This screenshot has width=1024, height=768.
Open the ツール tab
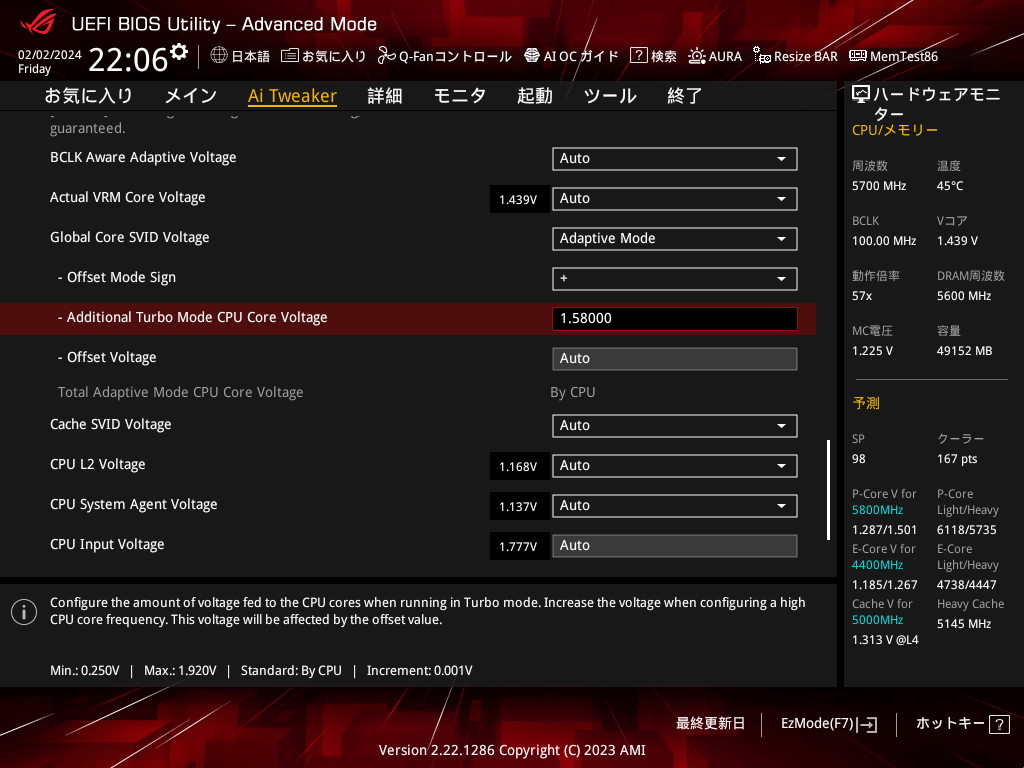[x=610, y=95]
